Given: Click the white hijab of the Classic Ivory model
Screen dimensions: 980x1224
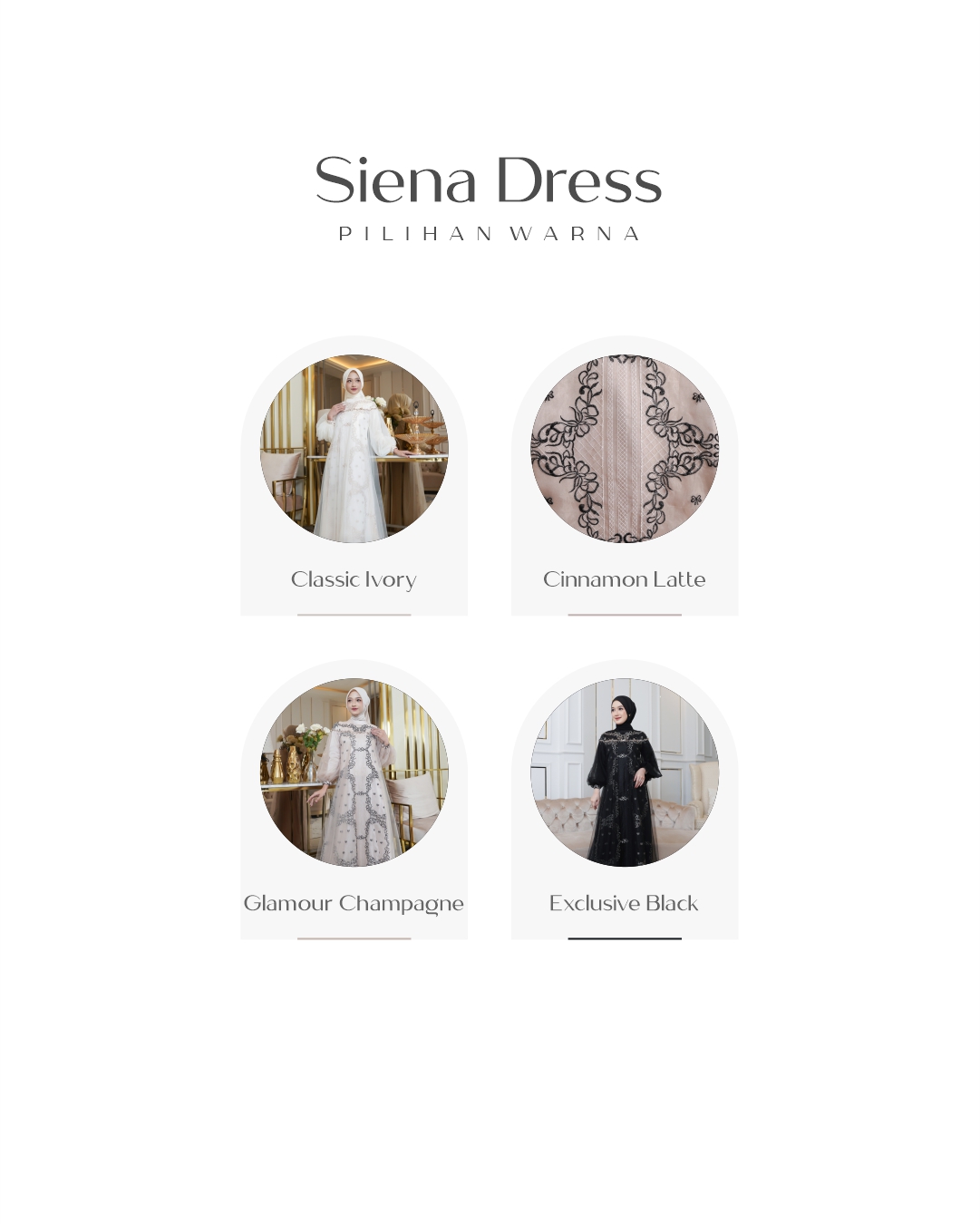Looking at the screenshot, I should point(354,386).
